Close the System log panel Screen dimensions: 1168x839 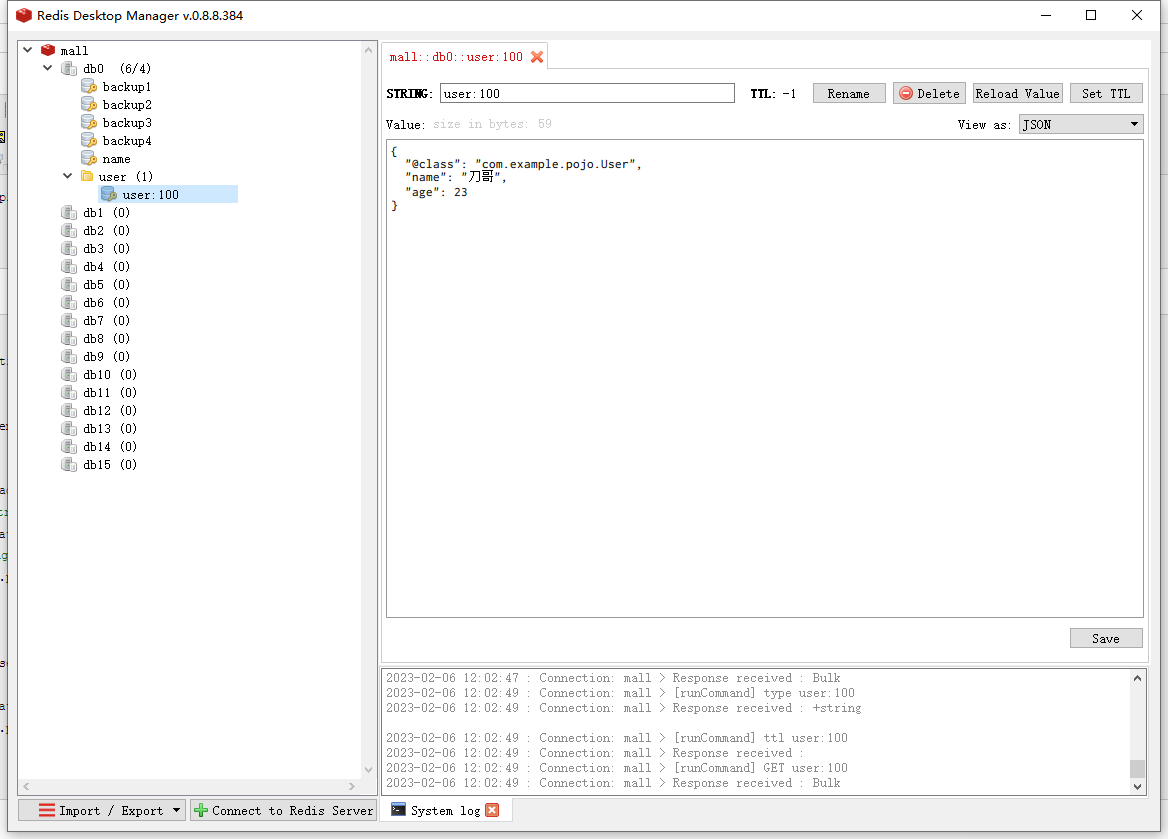[x=492, y=810]
